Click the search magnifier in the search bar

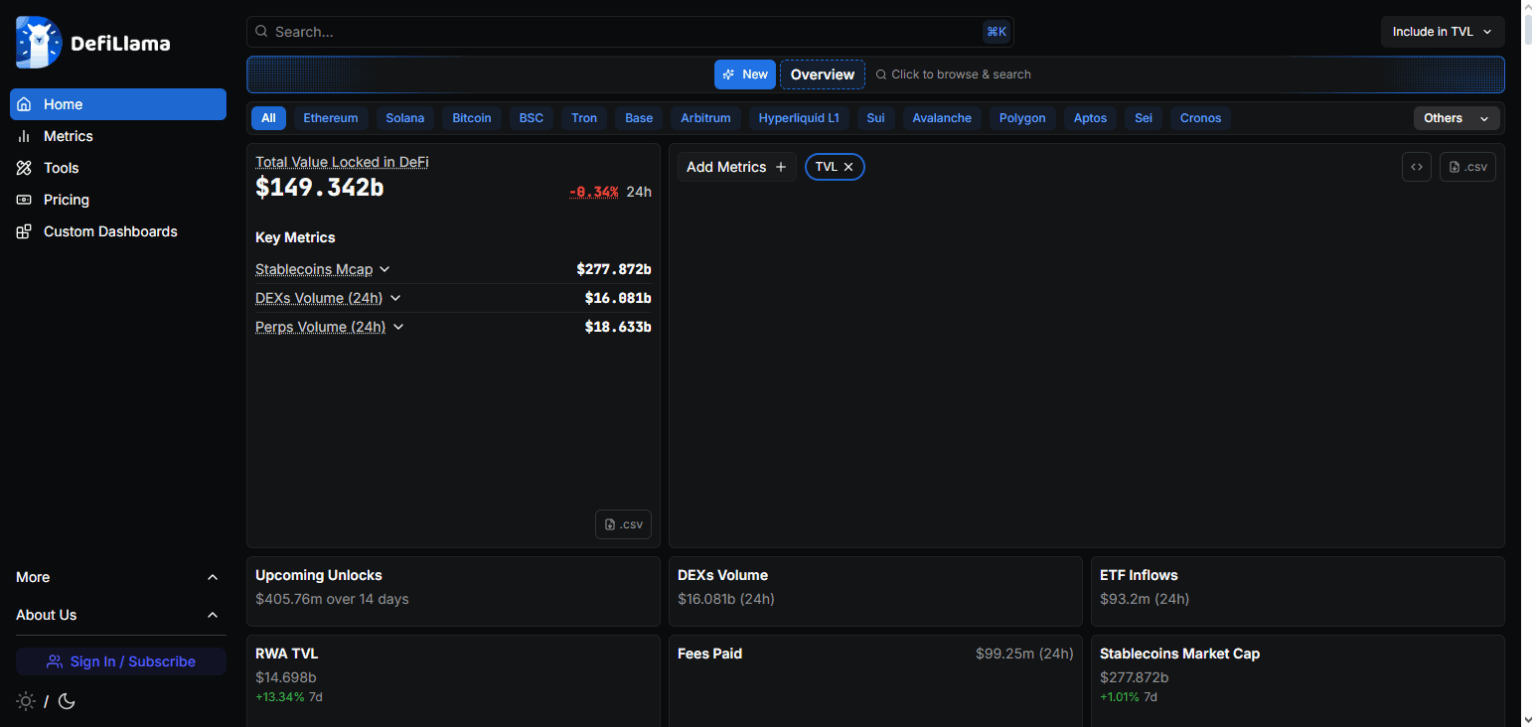tap(261, 31)
